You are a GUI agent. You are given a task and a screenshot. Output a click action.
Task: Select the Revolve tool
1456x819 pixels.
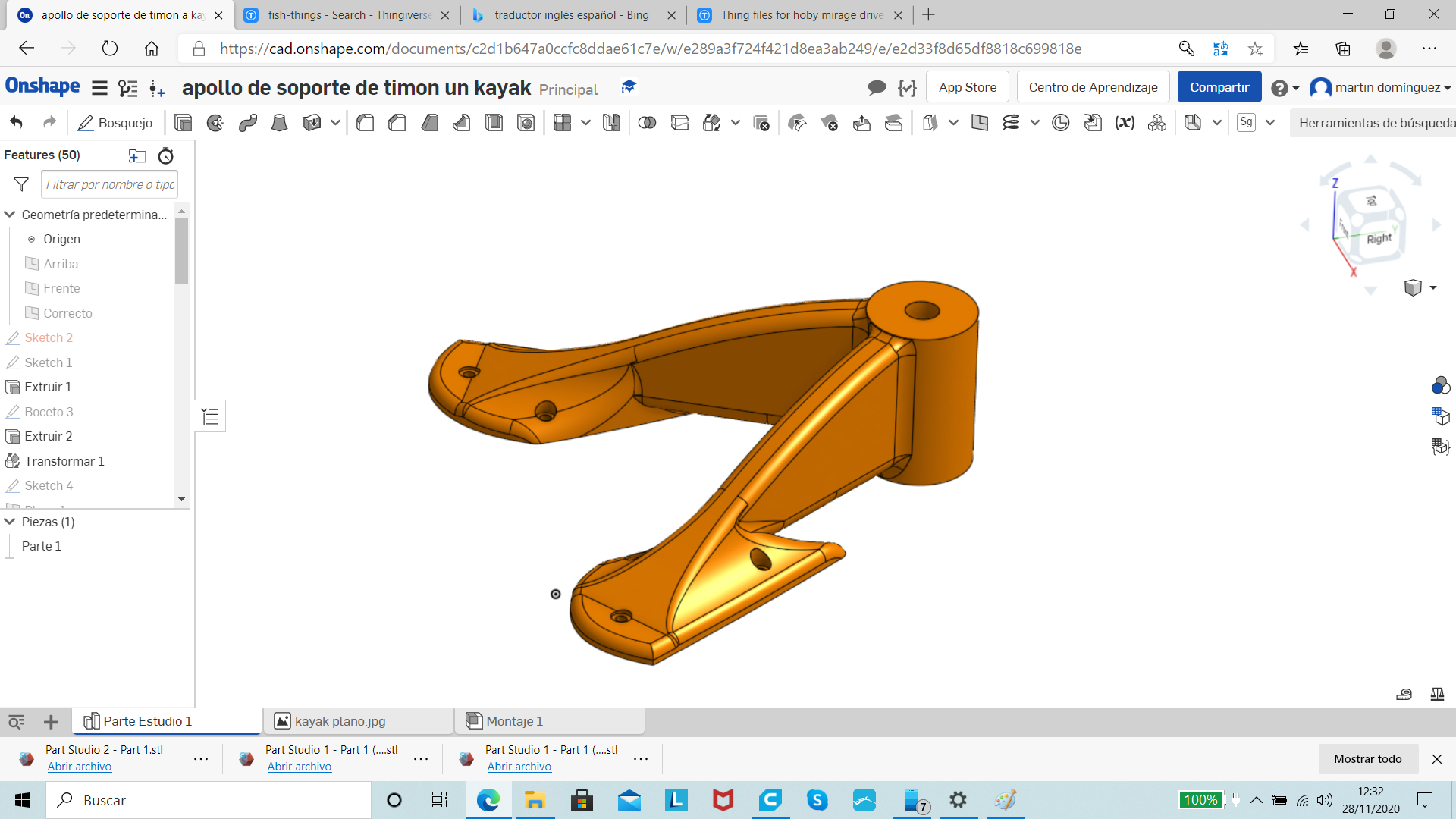coord(215,123)
